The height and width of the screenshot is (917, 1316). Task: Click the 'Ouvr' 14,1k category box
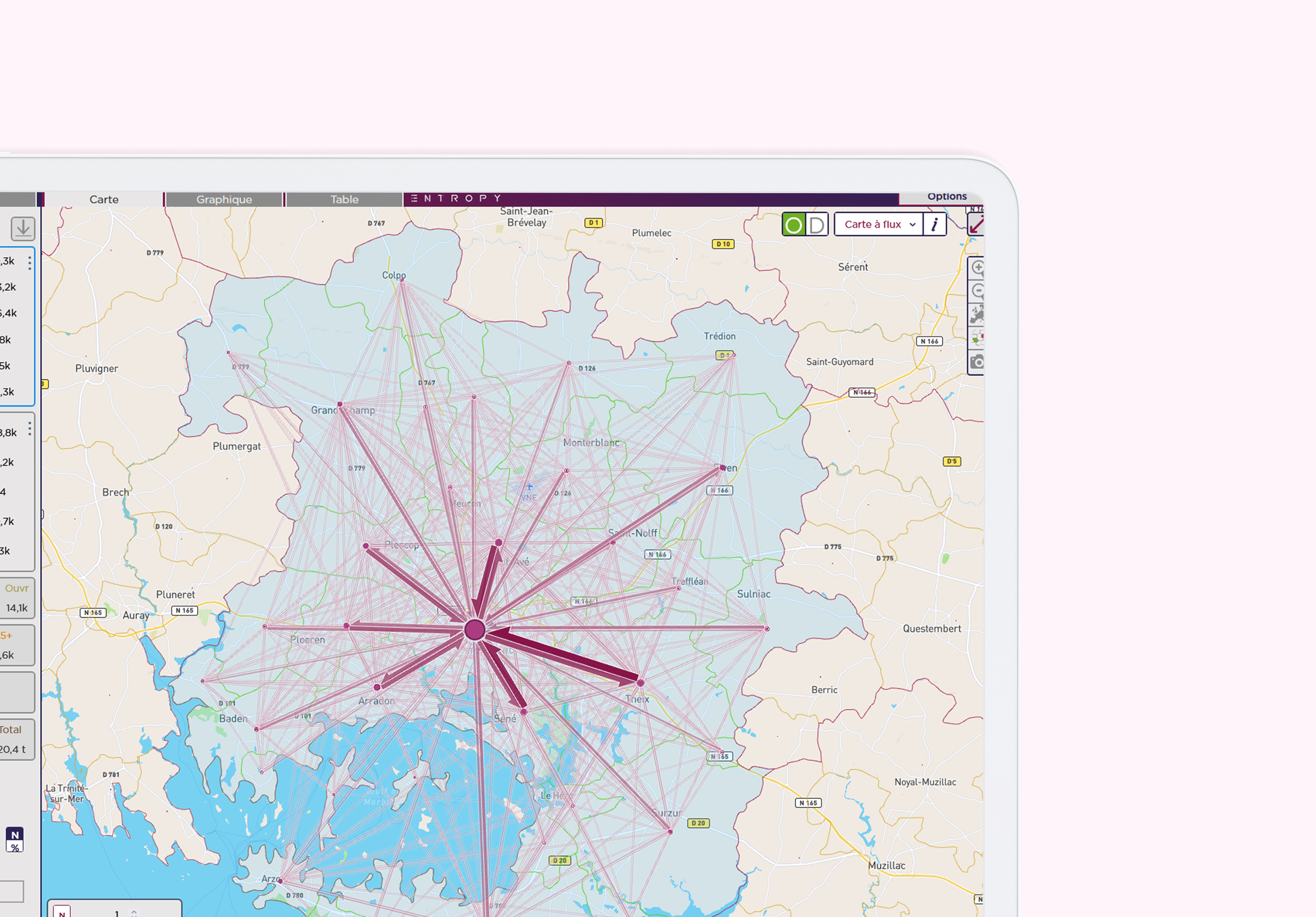tap(17, 598)
